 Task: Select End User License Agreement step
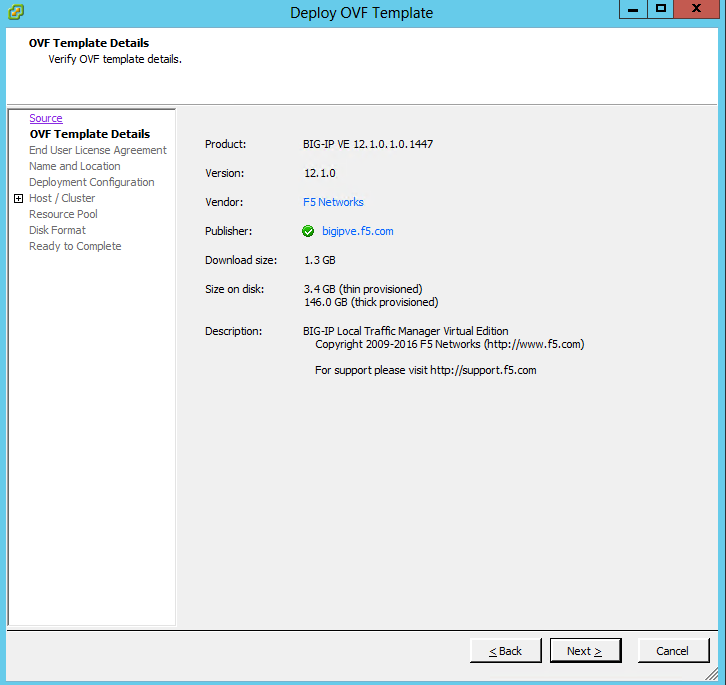click(98, 150)
